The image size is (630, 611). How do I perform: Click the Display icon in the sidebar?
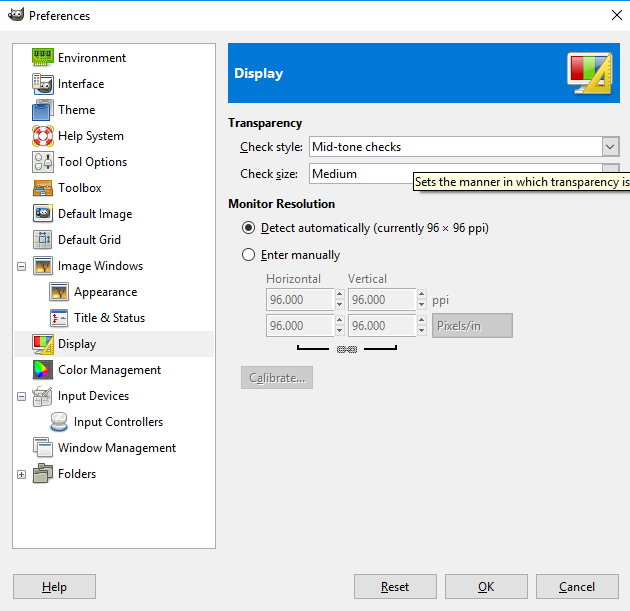coord(43,344)
